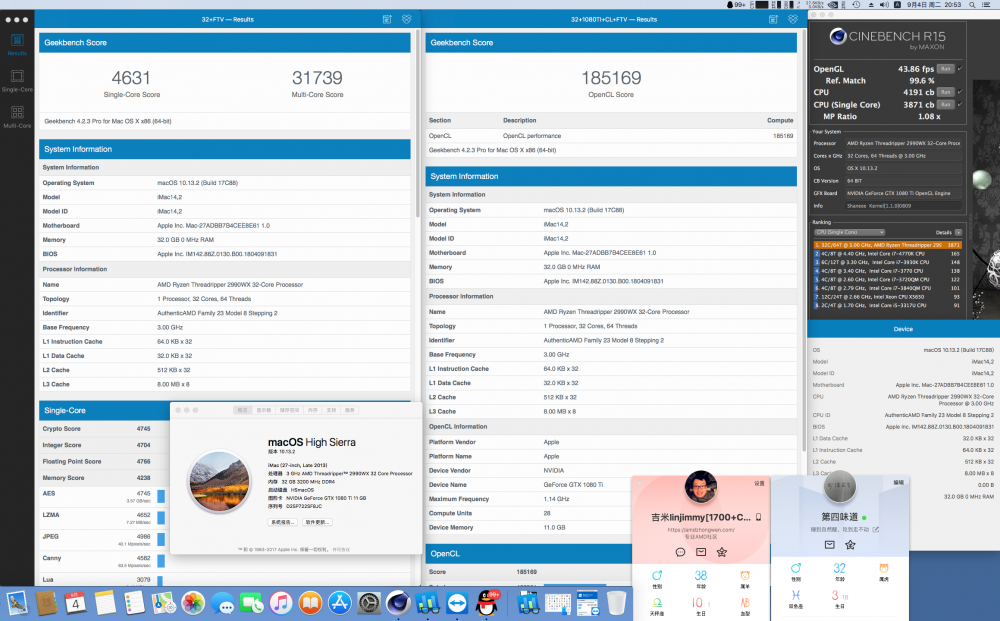Open iTunes from the Dock

coord(281,603)
